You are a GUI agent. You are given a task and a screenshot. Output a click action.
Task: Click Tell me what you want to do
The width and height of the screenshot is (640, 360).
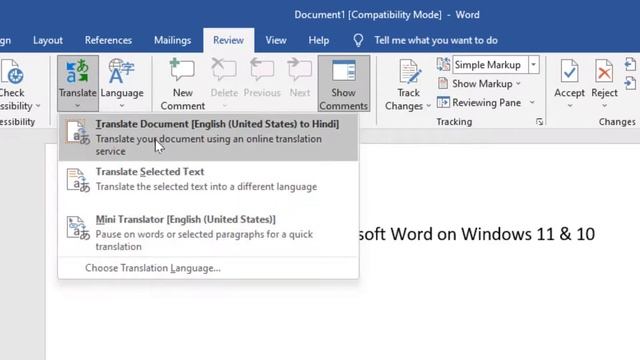click(436, 40)
